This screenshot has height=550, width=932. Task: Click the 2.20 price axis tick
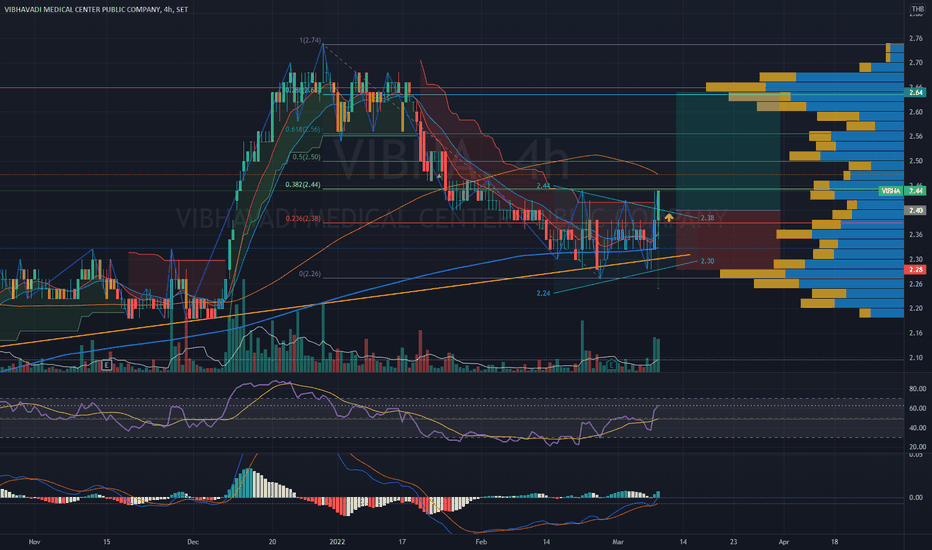(915, 308)
